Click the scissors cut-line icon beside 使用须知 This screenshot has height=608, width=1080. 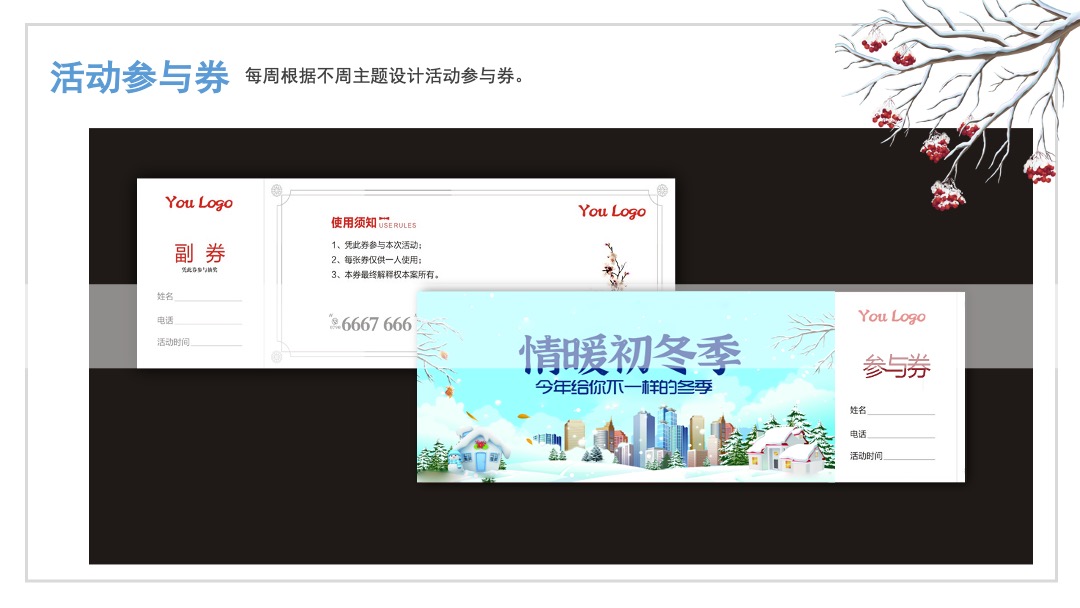point(384,217)
